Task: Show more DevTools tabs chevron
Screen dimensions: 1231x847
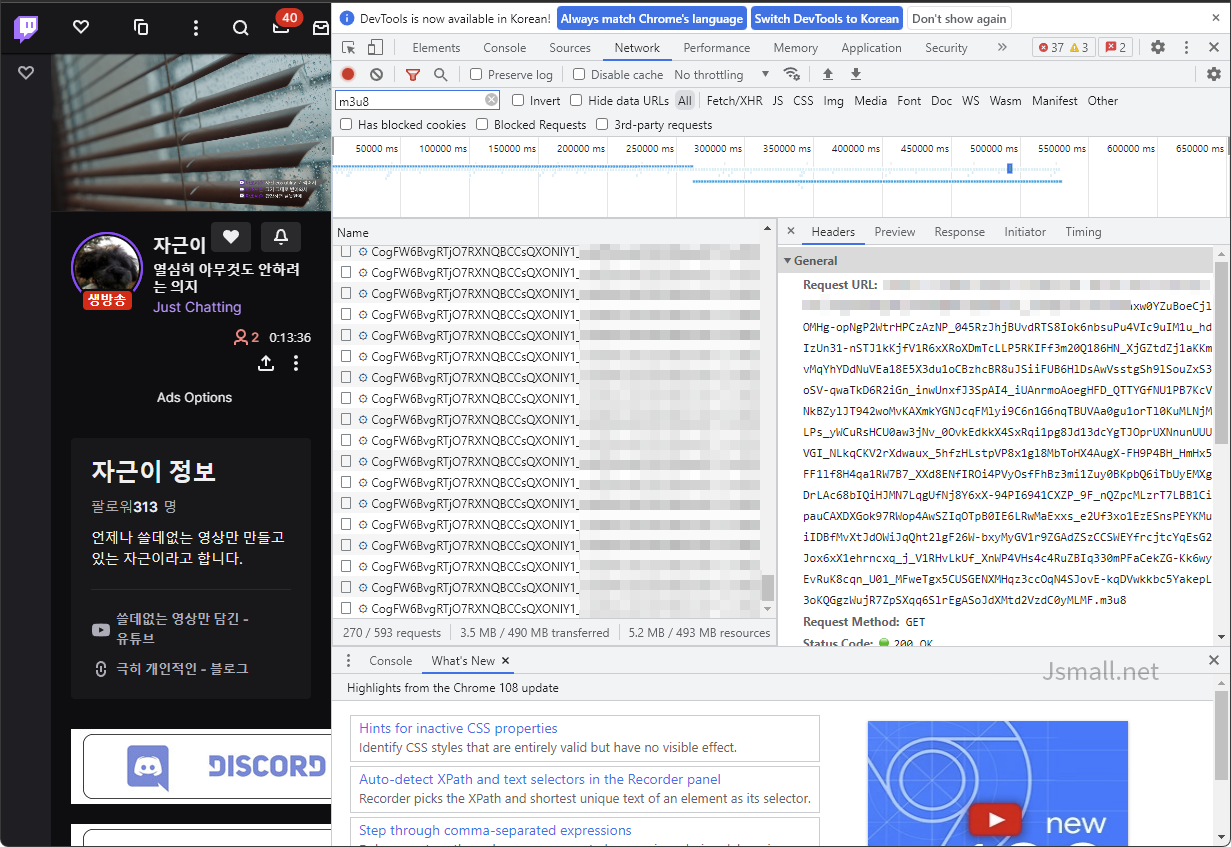Action: click(x=1002, y=47)
